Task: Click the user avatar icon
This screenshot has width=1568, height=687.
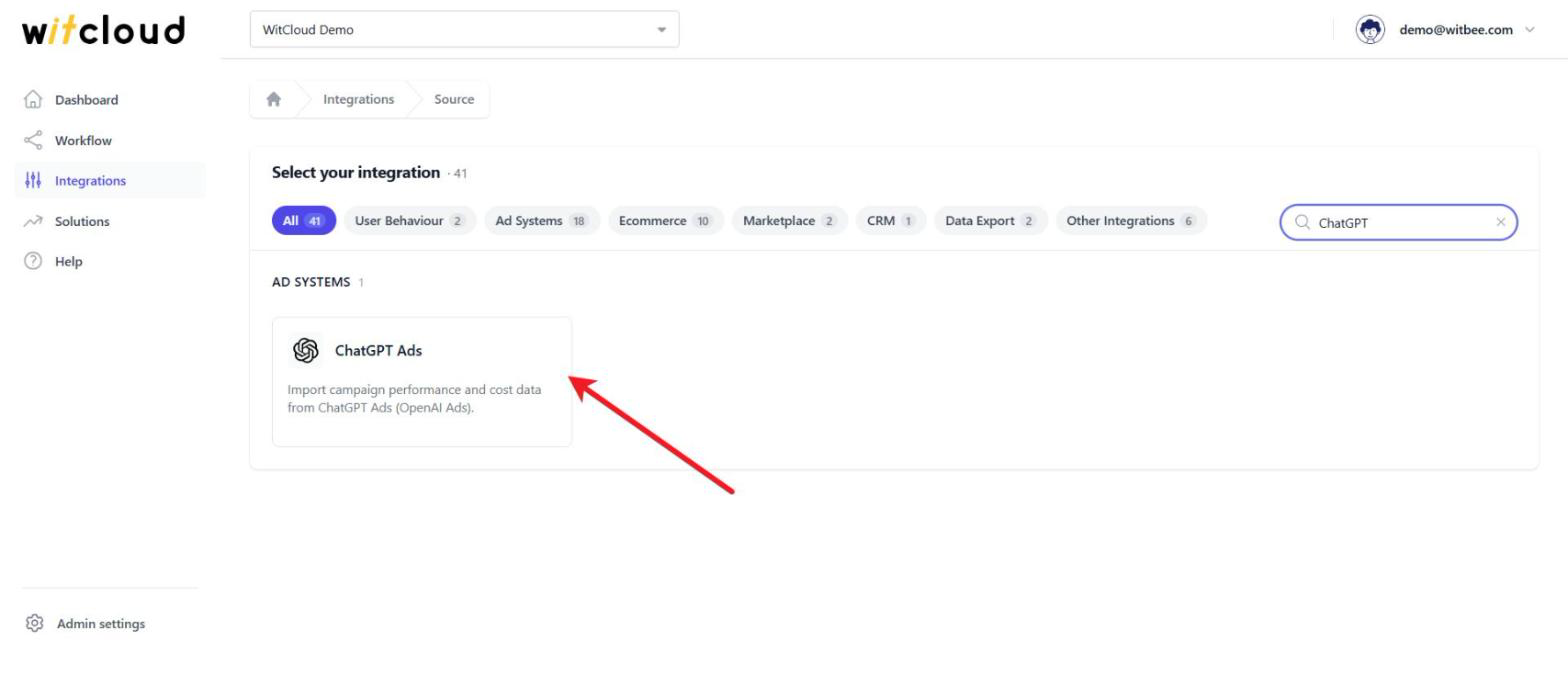Action: (1369, 29)
